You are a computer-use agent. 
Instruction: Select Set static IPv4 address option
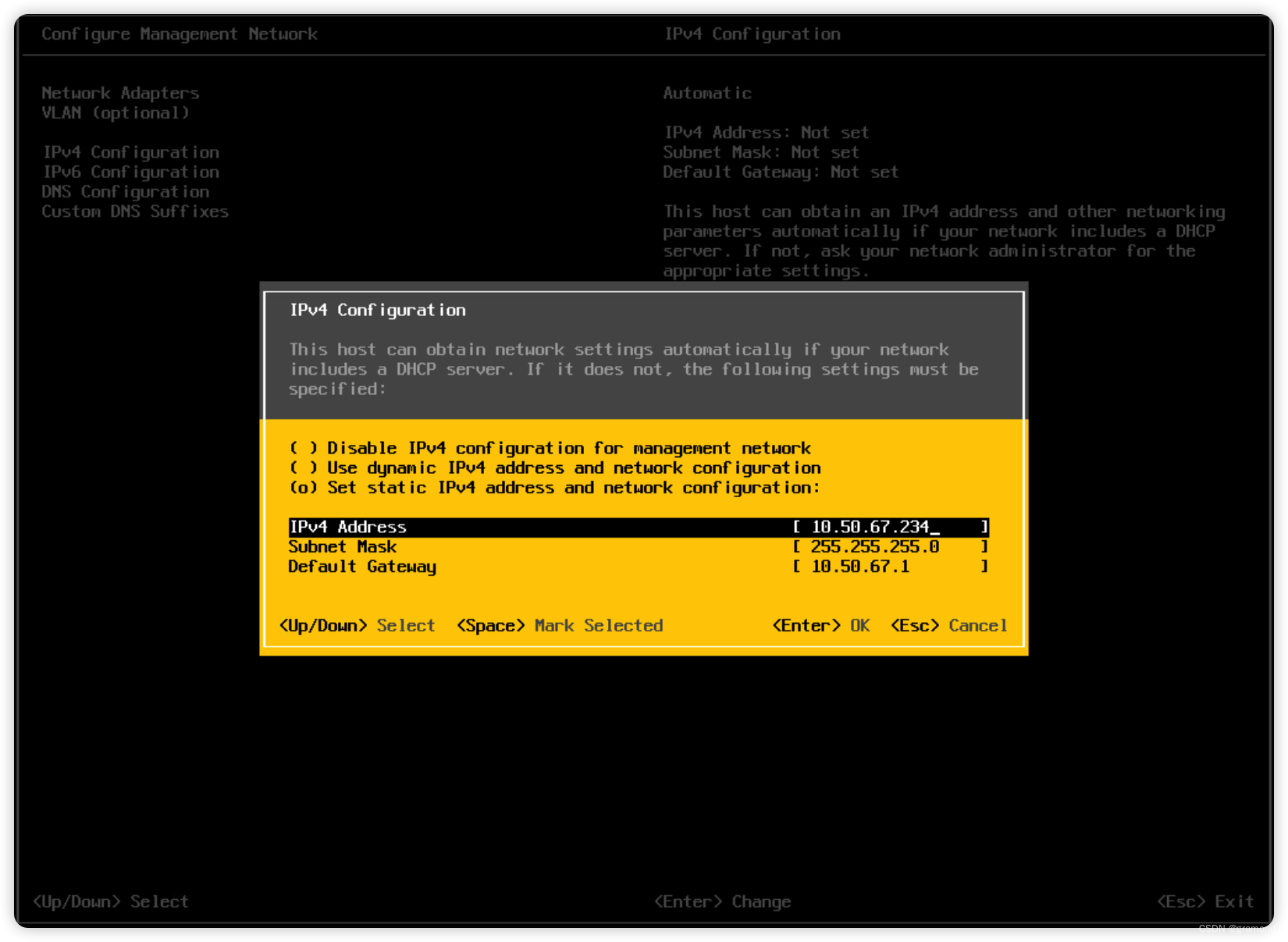(x=553, y=487)
